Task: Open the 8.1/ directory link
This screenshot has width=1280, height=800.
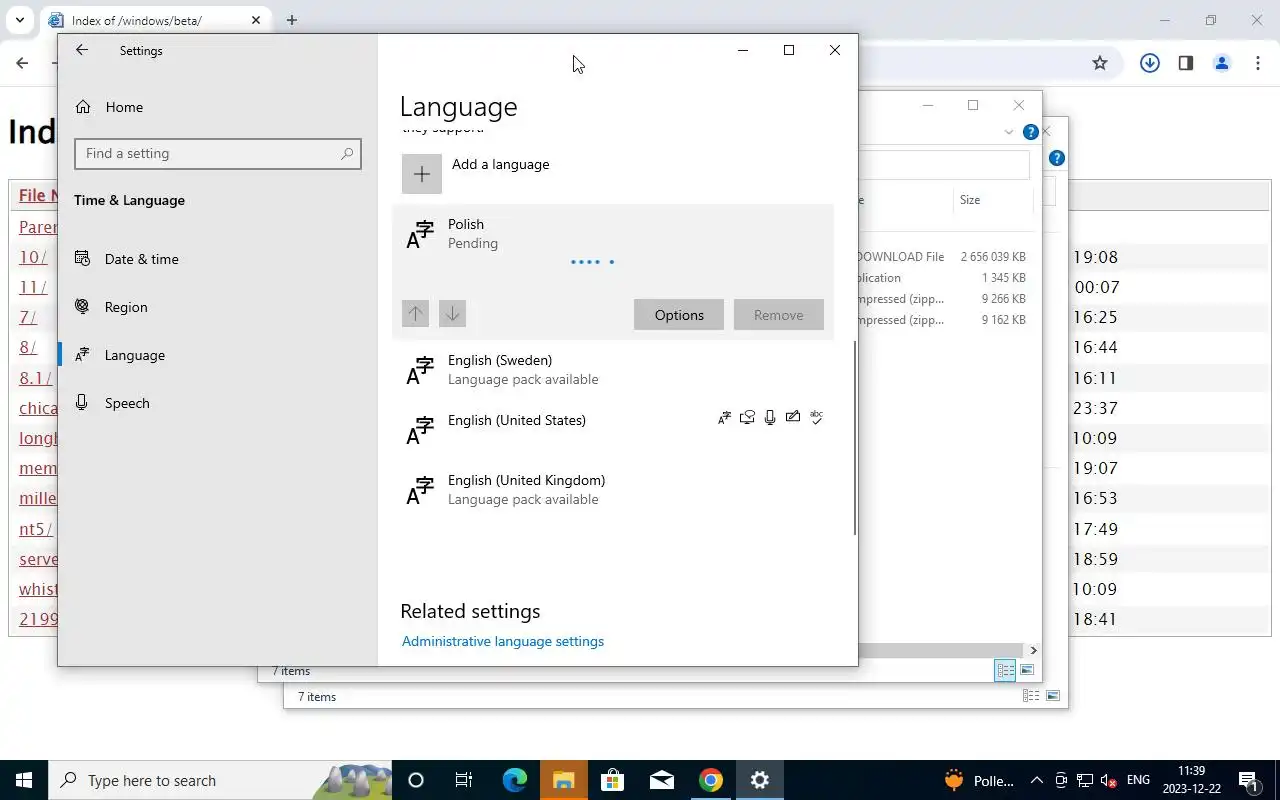Action: pyautogui.click(x=36, y=378)
